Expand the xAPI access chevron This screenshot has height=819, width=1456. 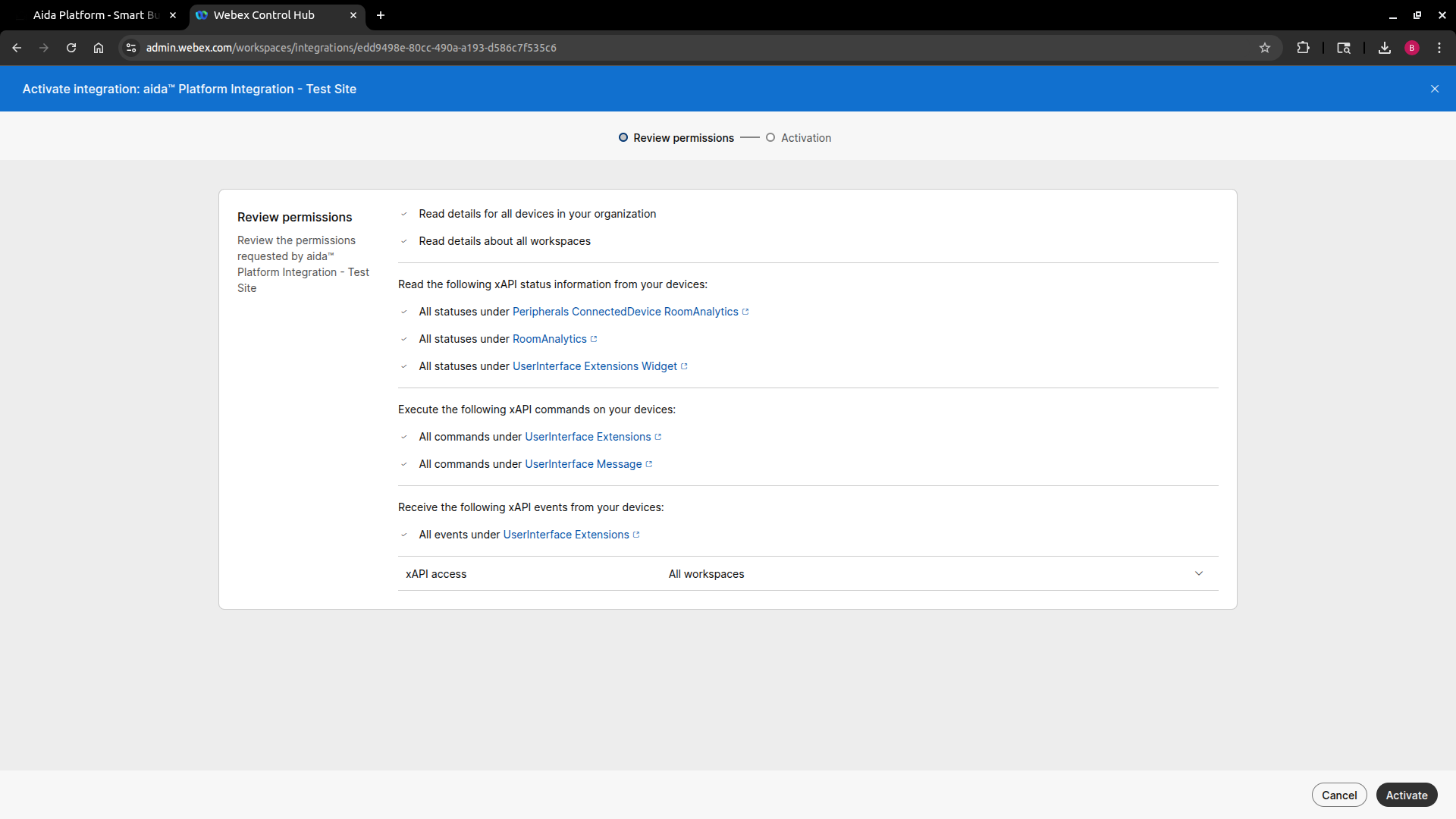click(x=1198, y=573)
